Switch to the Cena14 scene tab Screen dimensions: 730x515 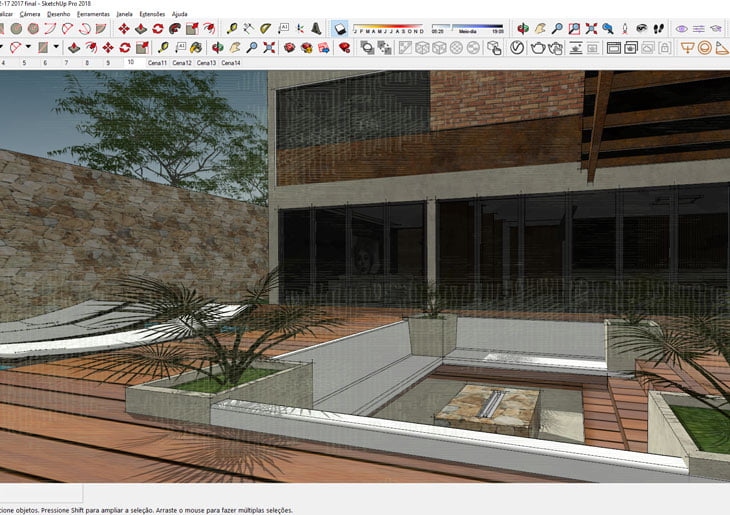coord(231,63)
